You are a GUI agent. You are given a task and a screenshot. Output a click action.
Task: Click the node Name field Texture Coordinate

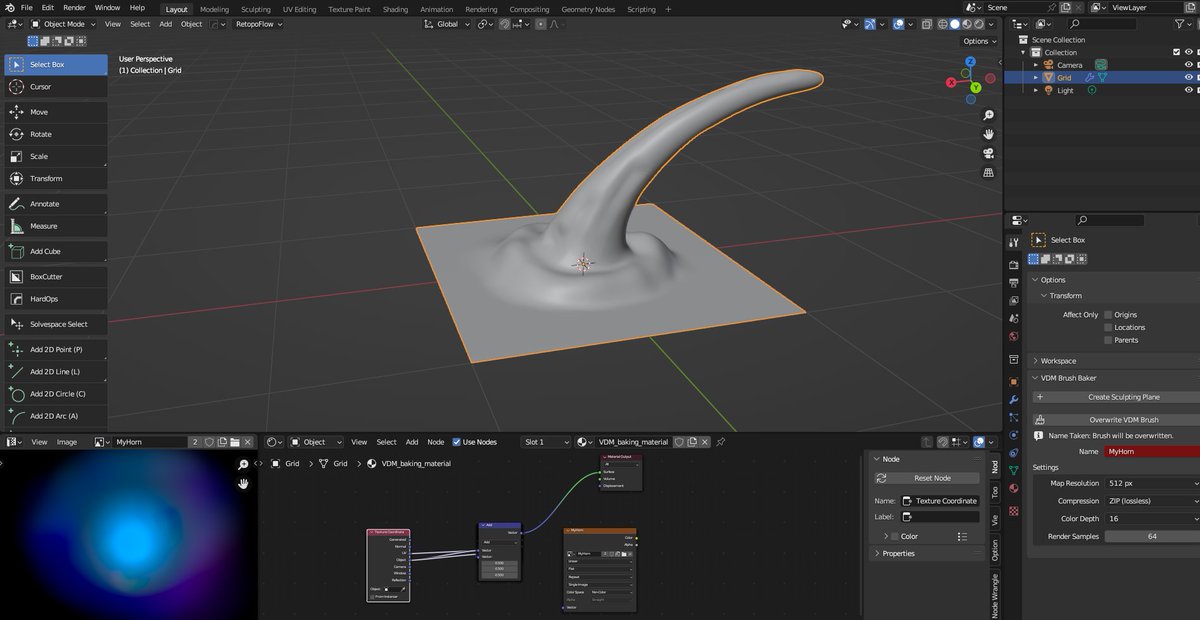940,501
